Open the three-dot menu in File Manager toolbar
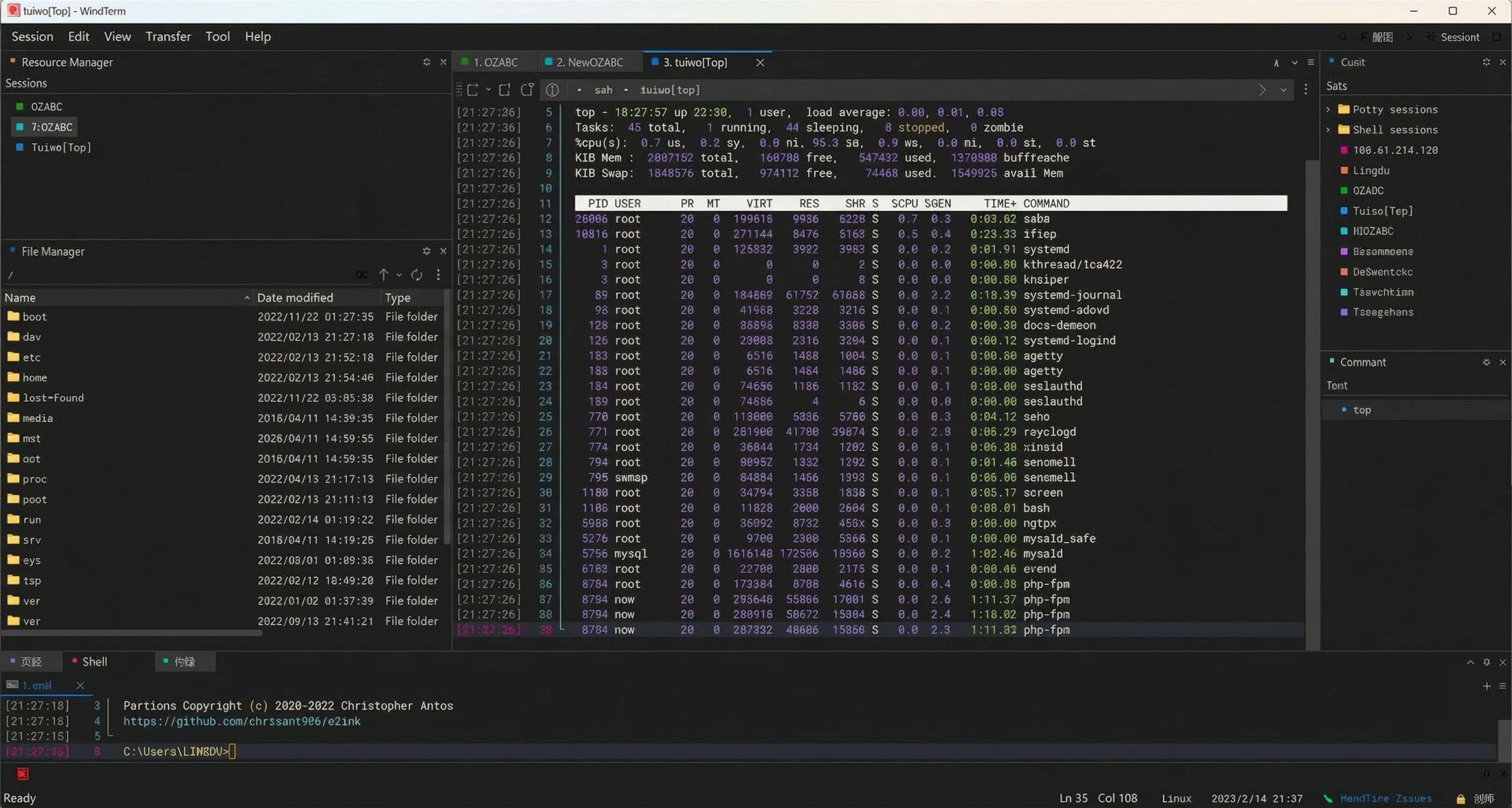 439,274
